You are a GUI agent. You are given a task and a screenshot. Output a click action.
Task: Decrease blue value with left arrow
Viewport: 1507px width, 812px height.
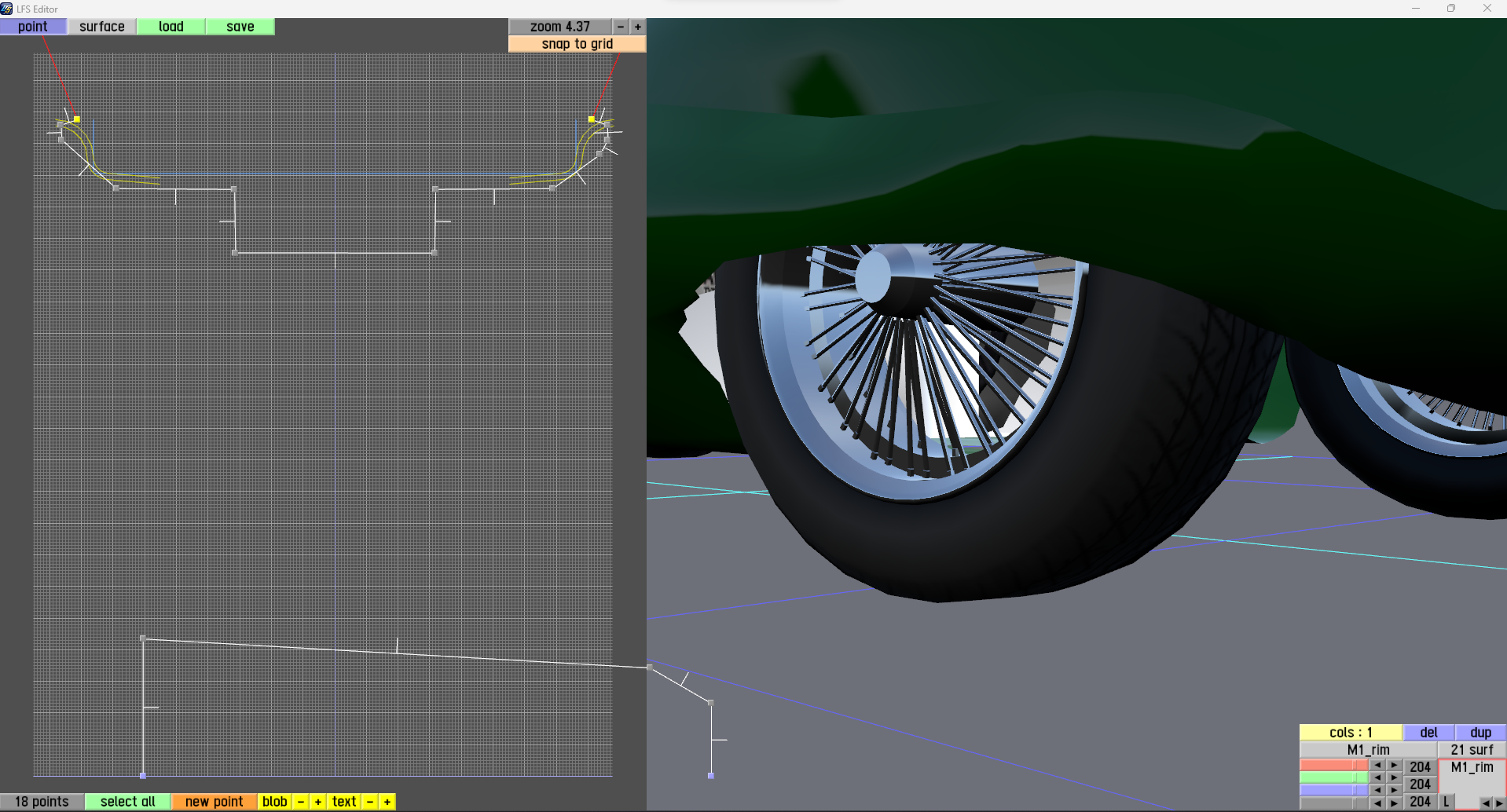[x=1377, y=790]
